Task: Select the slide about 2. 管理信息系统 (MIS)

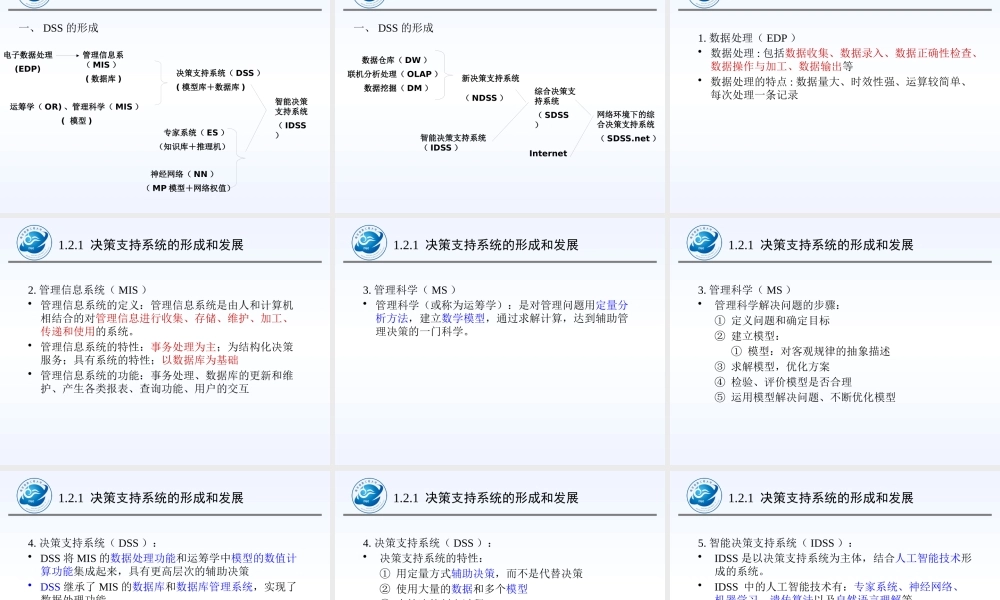Action: click(x=165, y=341)
